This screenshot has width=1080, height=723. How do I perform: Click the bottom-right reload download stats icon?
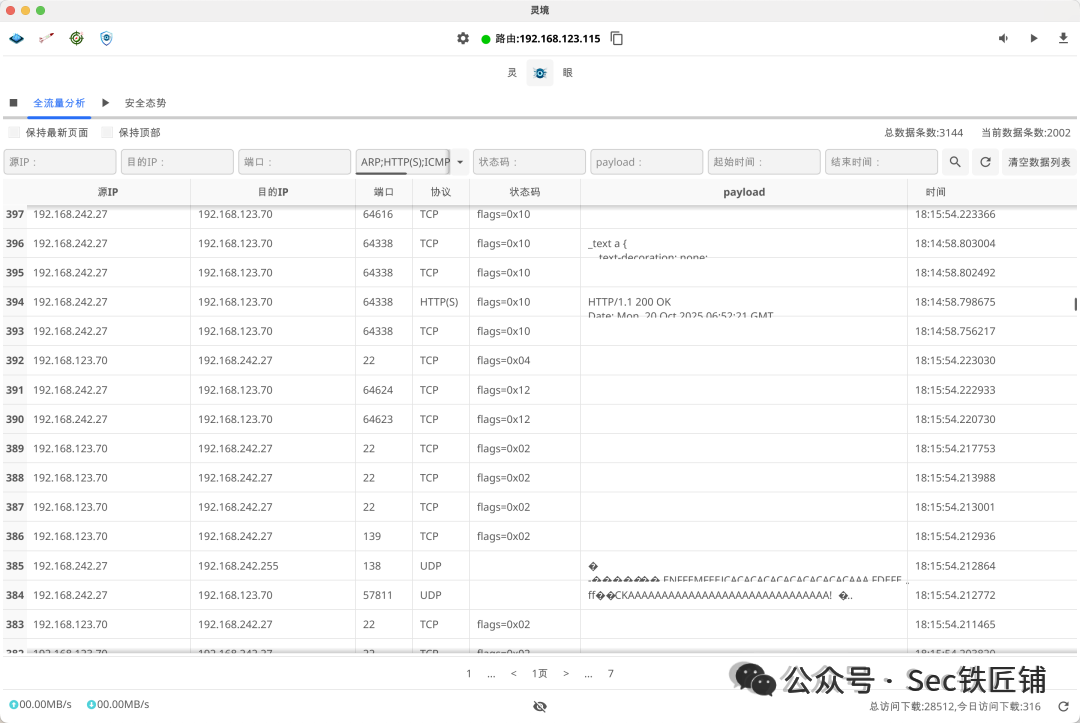click(1063, 706)
